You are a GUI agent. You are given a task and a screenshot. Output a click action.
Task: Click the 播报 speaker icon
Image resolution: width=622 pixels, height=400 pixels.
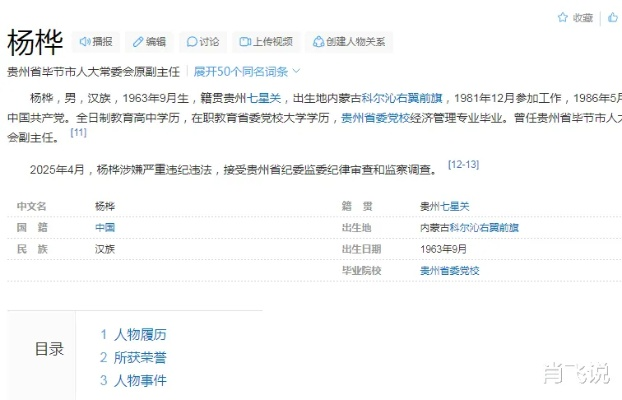tap(84, 42)
